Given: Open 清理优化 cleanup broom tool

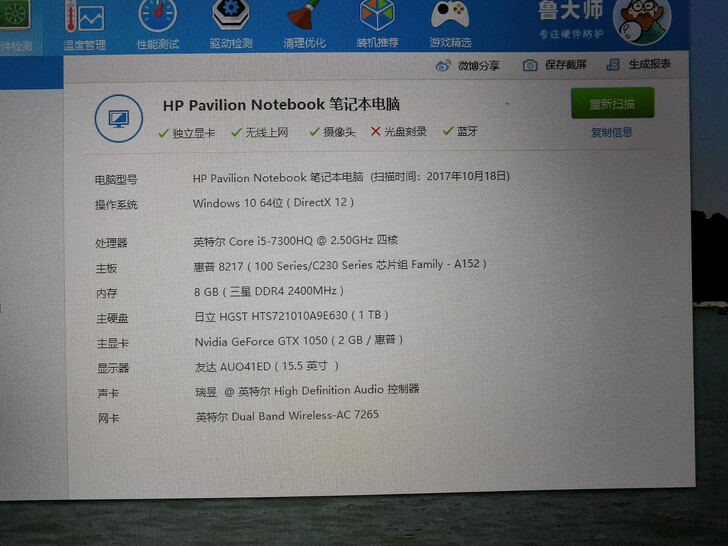Looking at the screenshot, I should pyautogui.click(x=304, y=24).
